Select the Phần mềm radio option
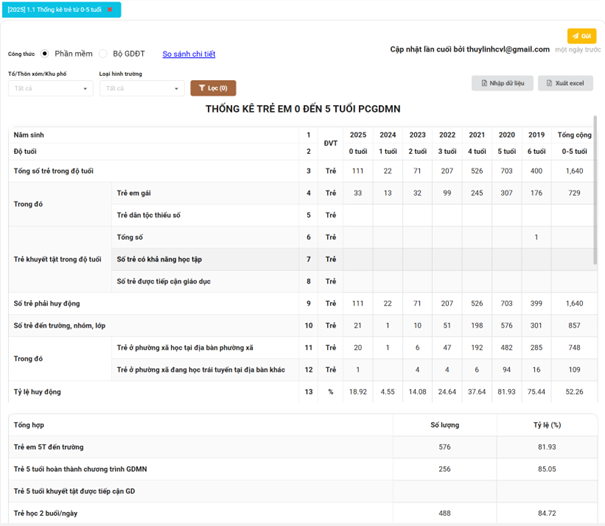The image size is (605, 526). pos(46,54)
